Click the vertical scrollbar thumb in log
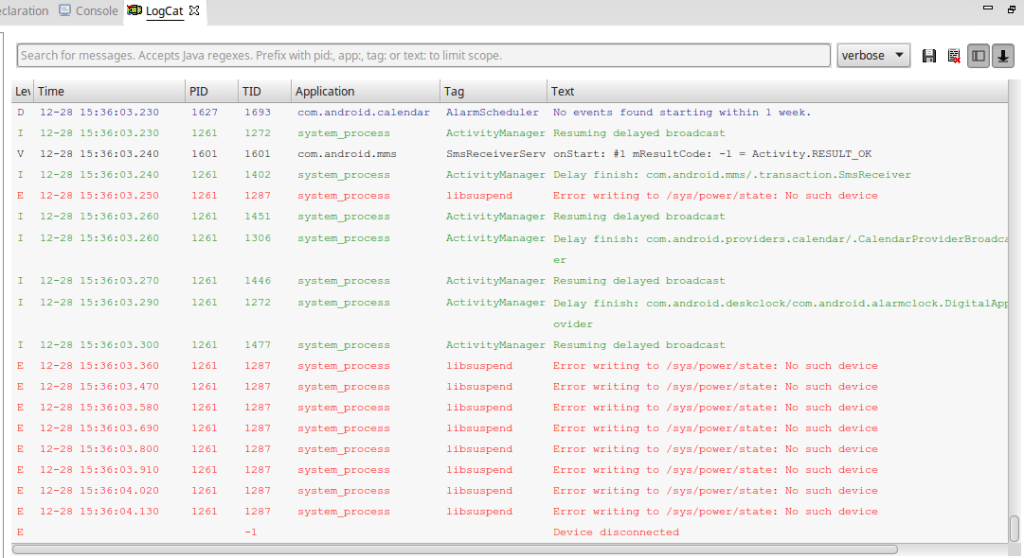 pos(1015,527)
